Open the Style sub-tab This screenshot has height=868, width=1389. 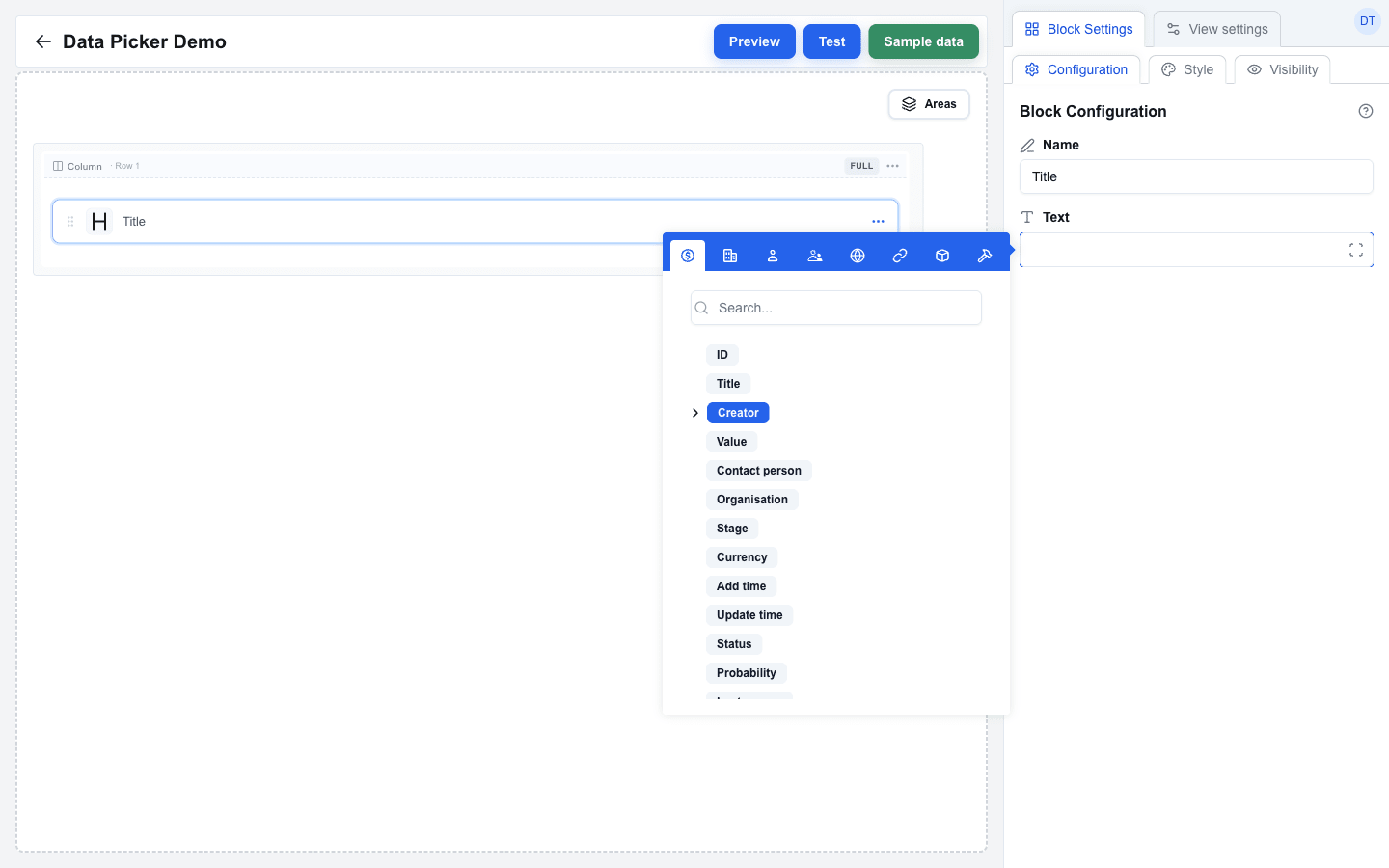1187,69
